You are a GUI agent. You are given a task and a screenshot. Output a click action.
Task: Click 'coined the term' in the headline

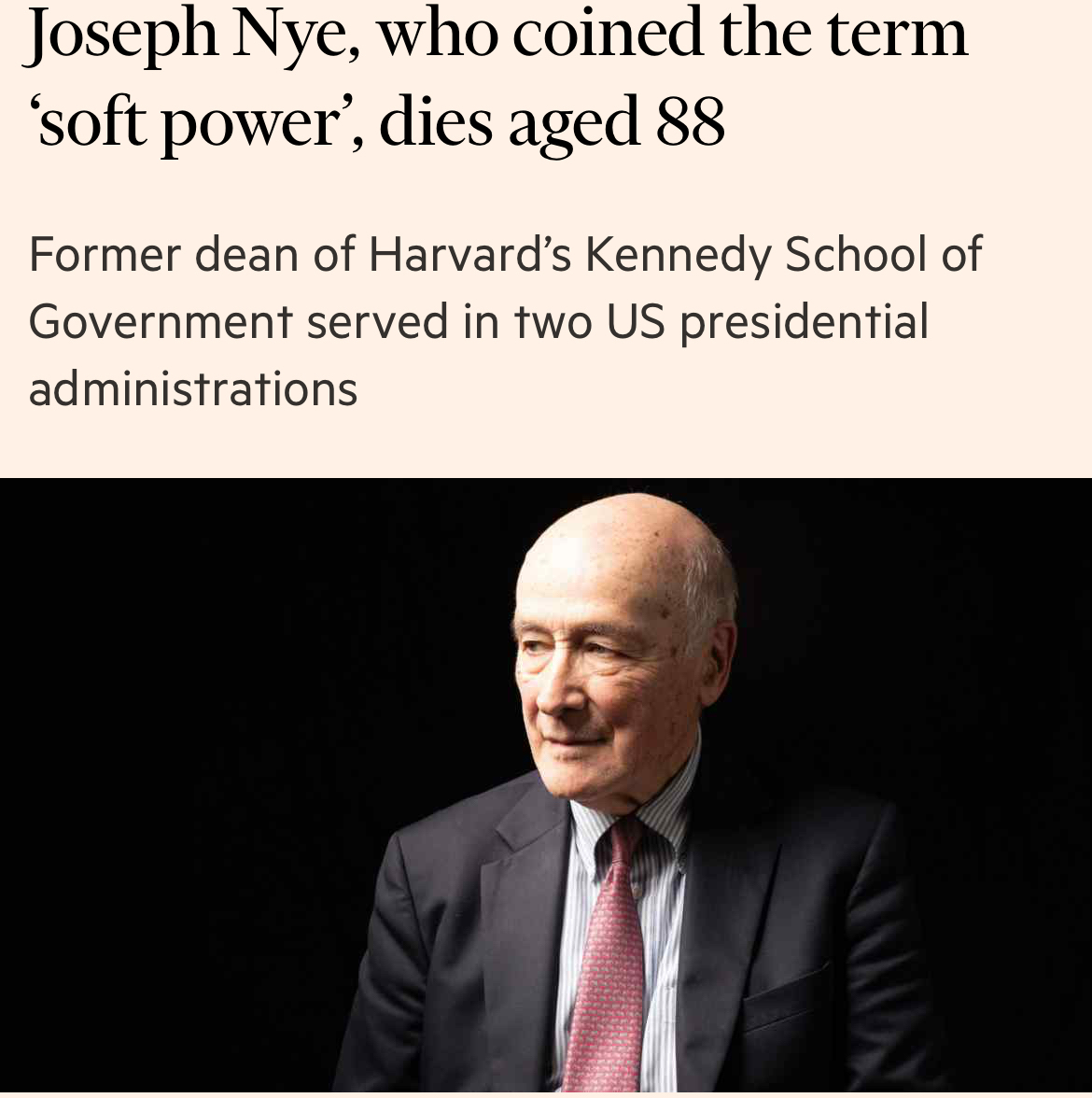(x=739, y=34)
